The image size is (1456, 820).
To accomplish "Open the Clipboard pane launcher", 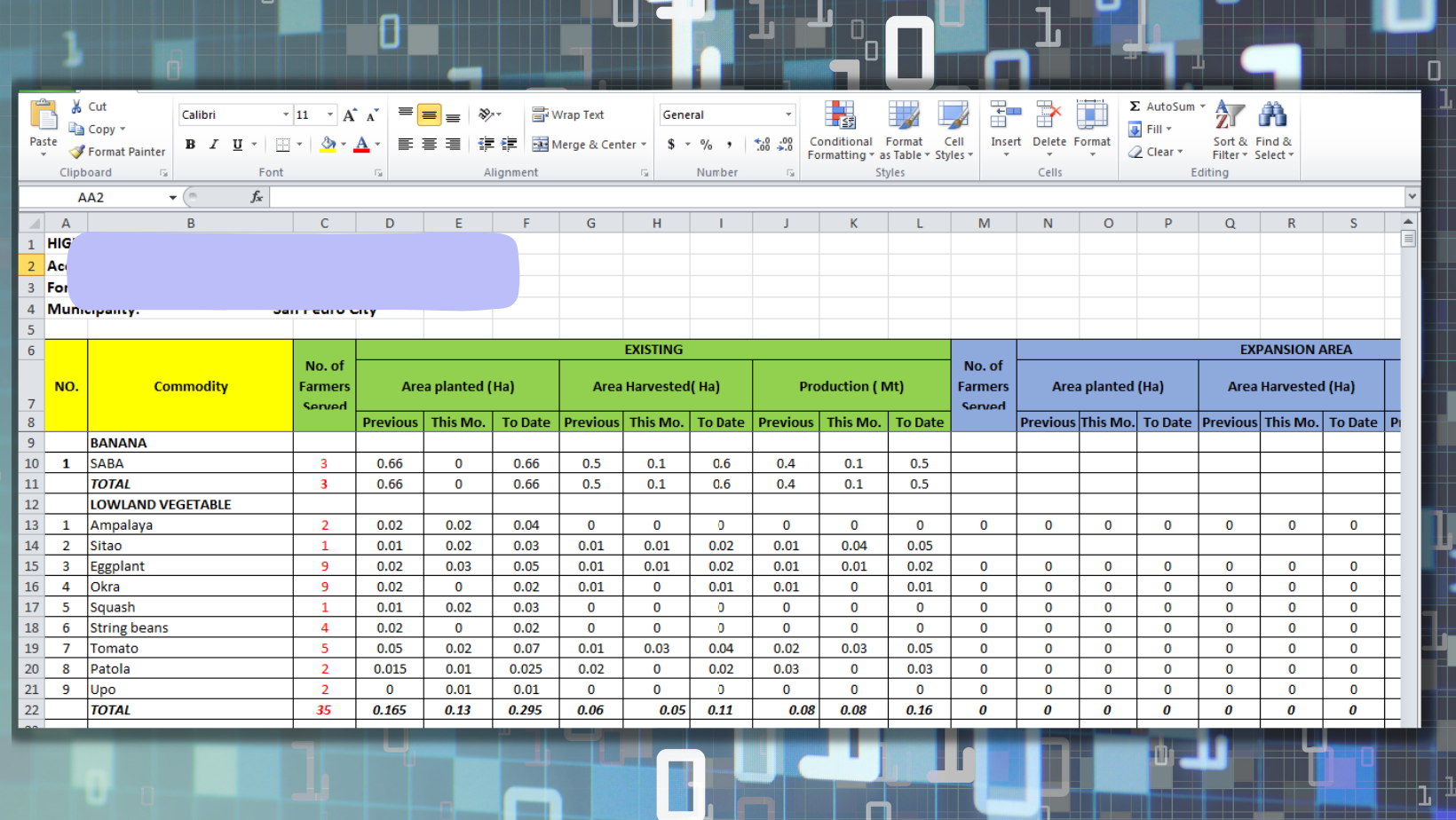I will [163, 173].
